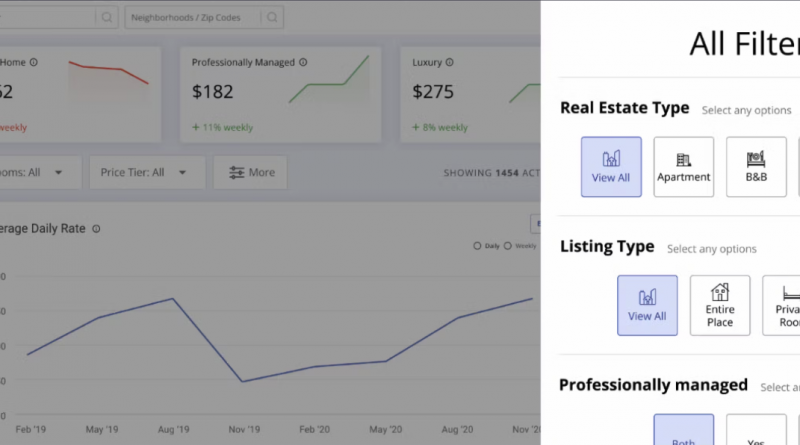Click the '+ 8% weekly' text

[x=440, y=128]
